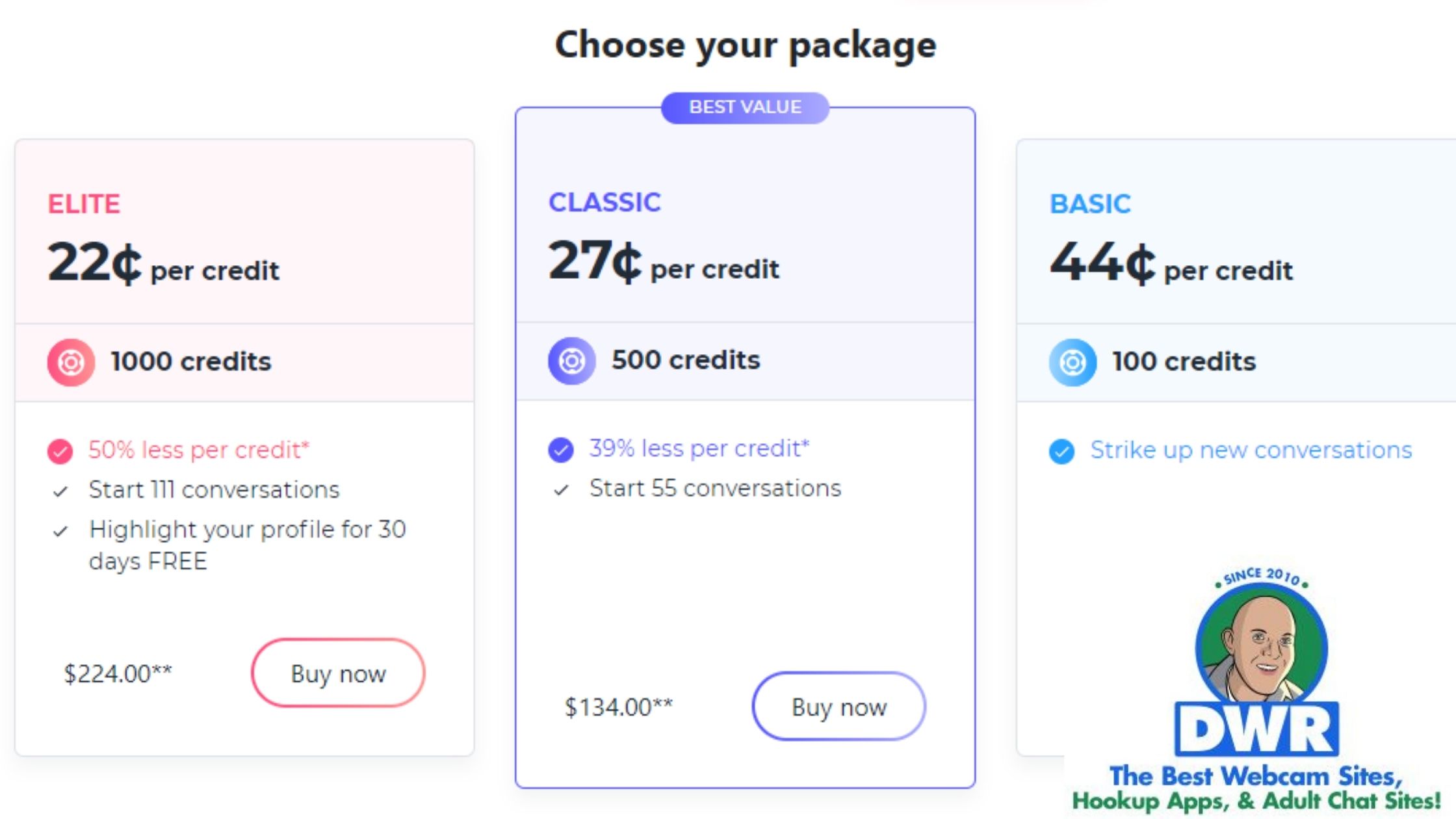The image size is (1456, 819).
Task: Select the ELITE package title
Action: 84,204
